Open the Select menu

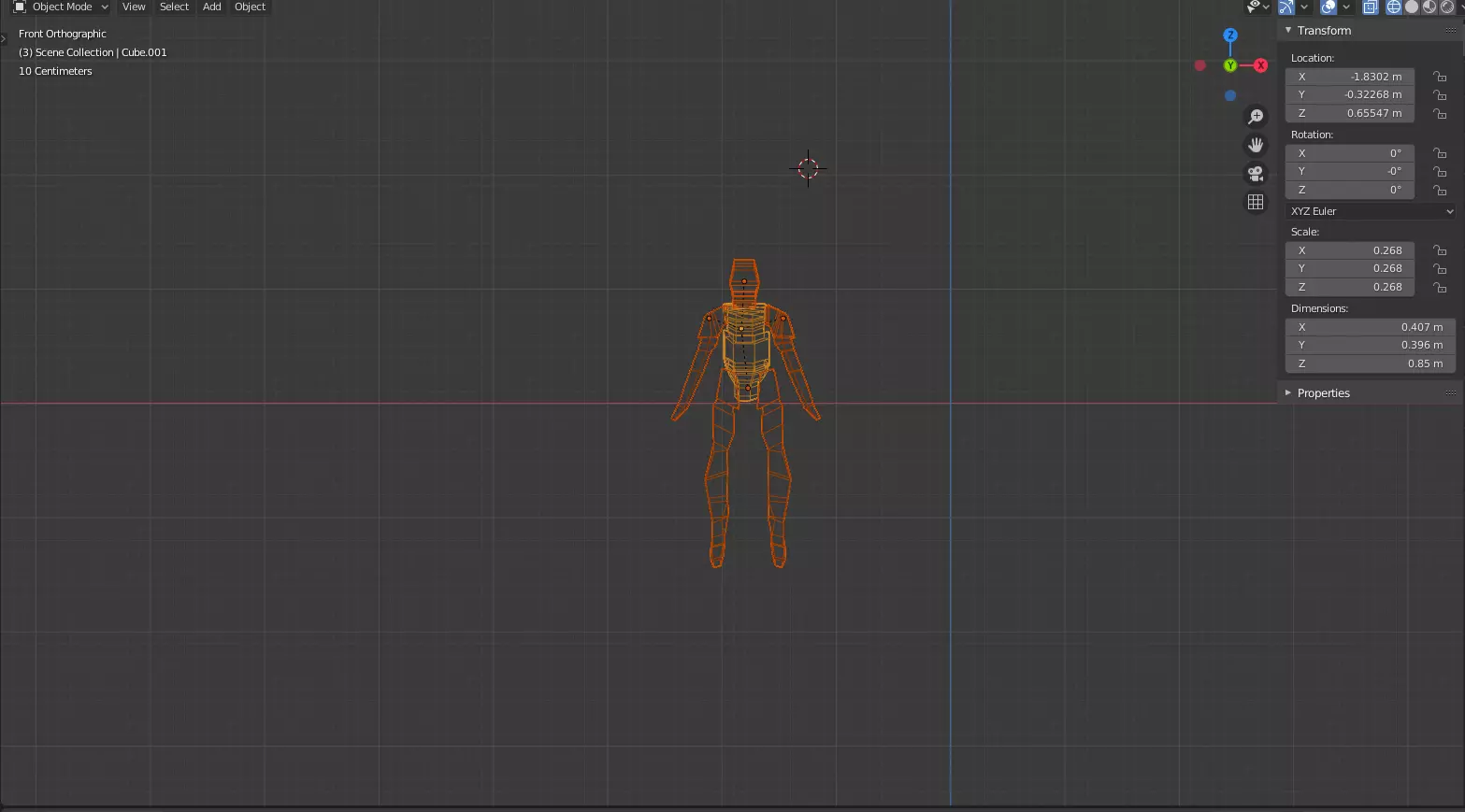(174, 7)
